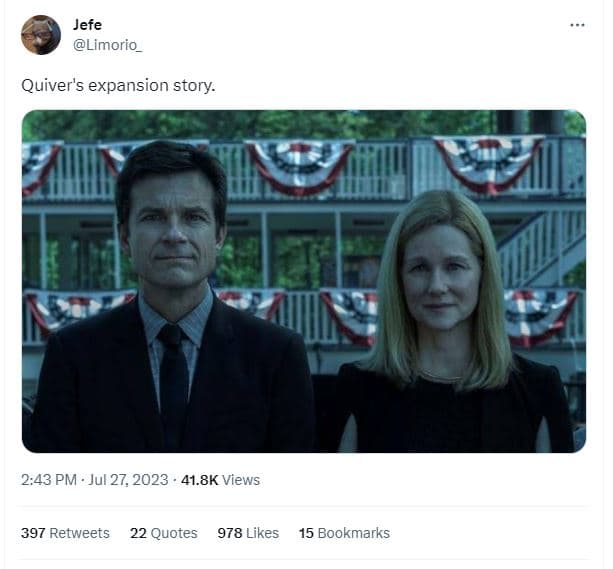Open the 22 Quotes list

164,533
